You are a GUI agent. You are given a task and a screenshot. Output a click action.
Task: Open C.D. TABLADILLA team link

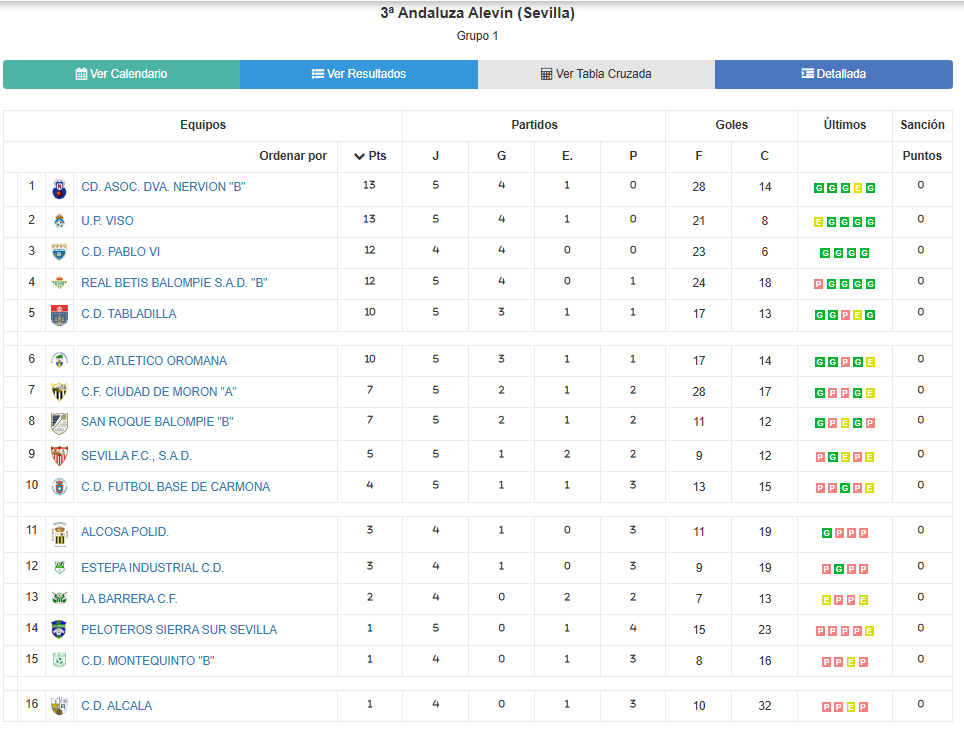128,314
